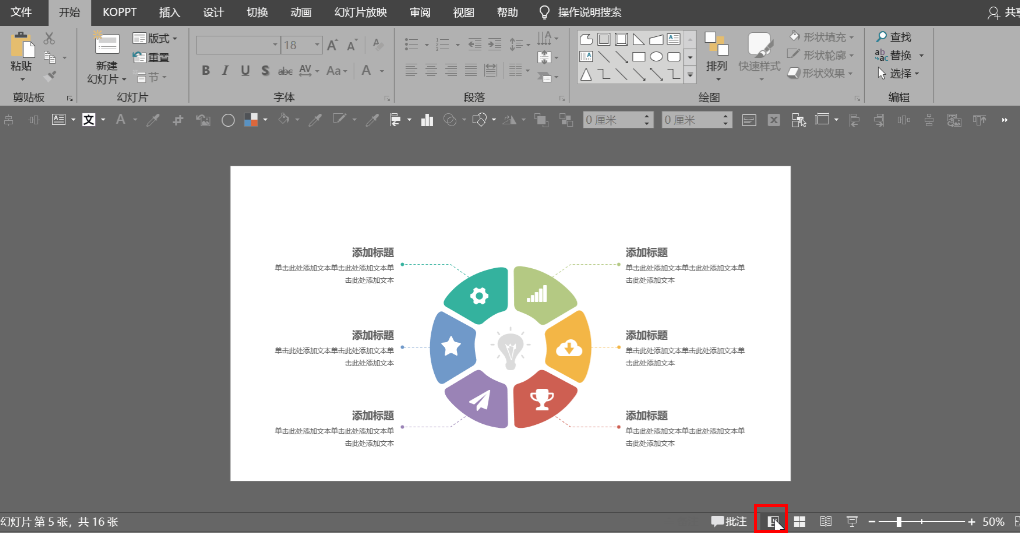Open the font name combo box
1020x533 pixels.
(238, 45)
